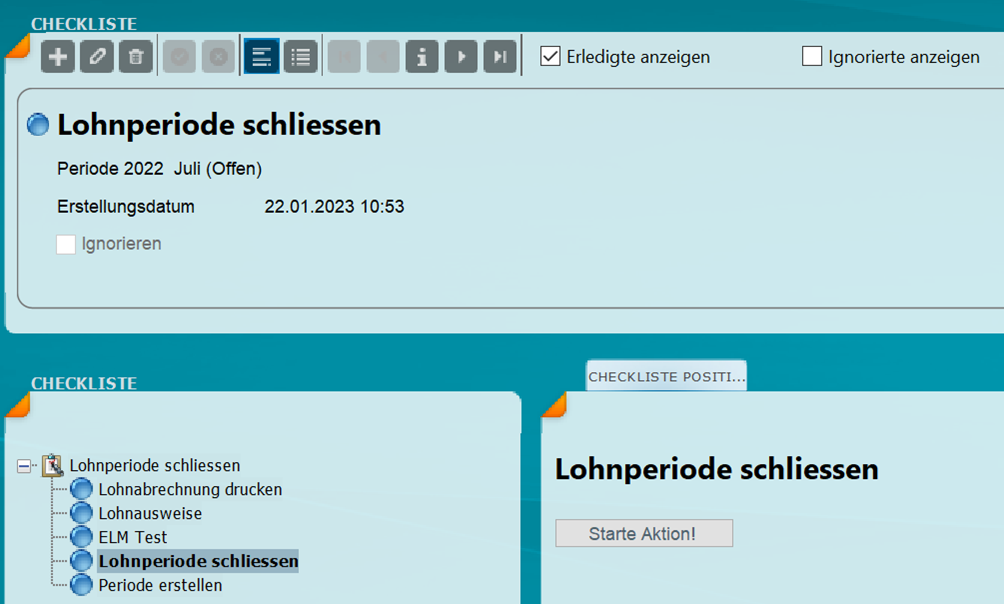The width and height of the screenshot is (1004, 604).
Task: Select 'ELM Test' checklist item
Action: point(133,538)
